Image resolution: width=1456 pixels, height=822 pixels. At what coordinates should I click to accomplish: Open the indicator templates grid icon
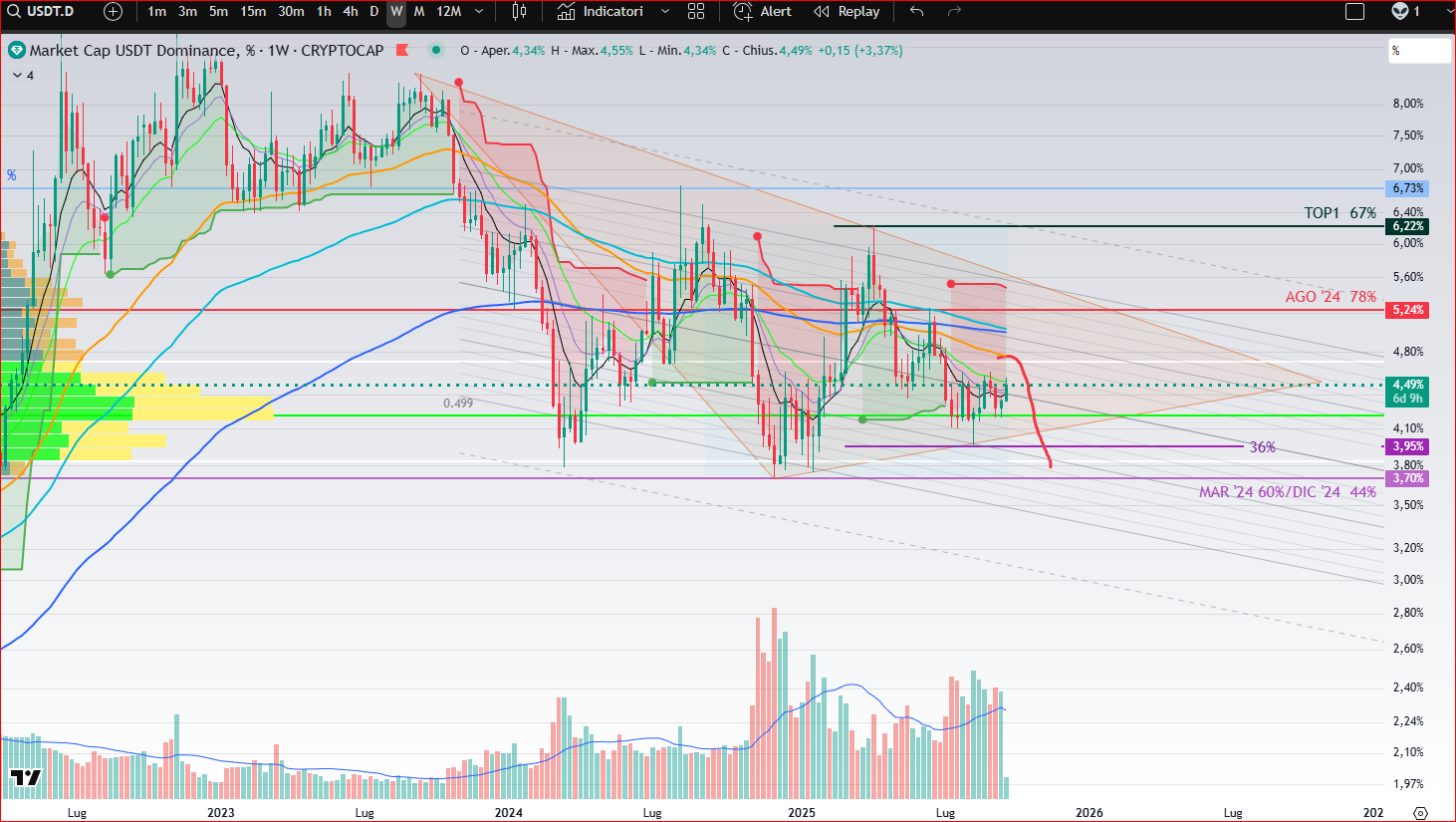tap(696, 12)
